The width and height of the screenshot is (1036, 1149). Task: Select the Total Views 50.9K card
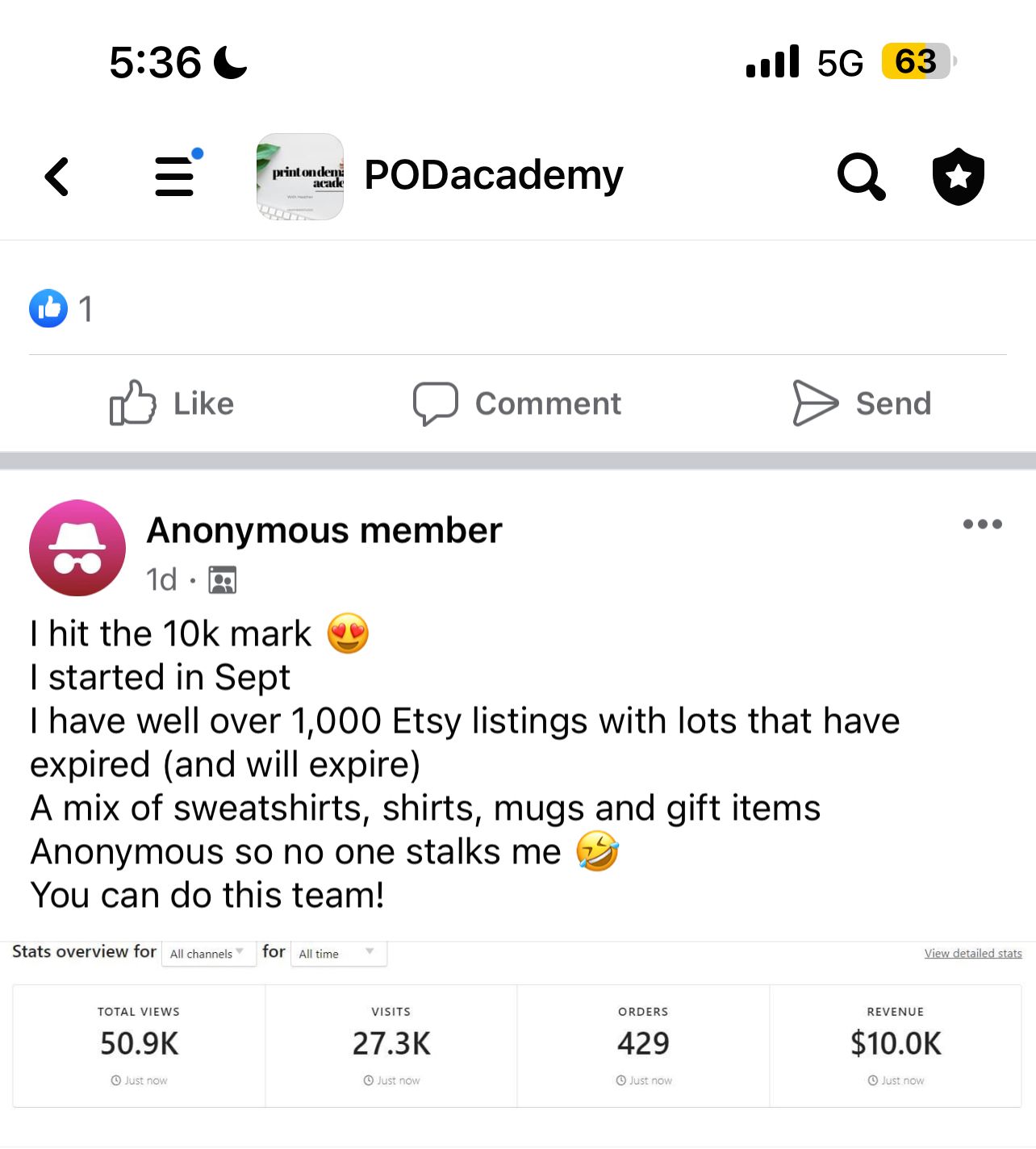coord(139,1046)
